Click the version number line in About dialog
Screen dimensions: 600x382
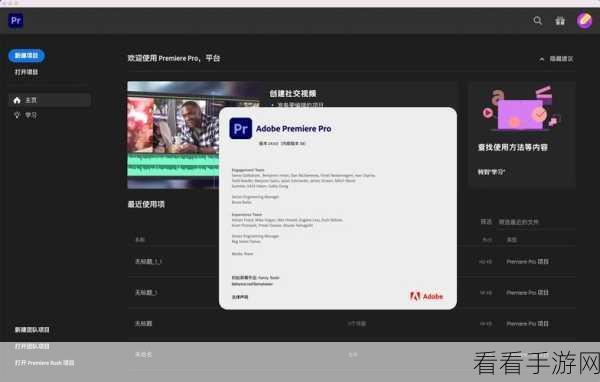click(x=282, y=144)
